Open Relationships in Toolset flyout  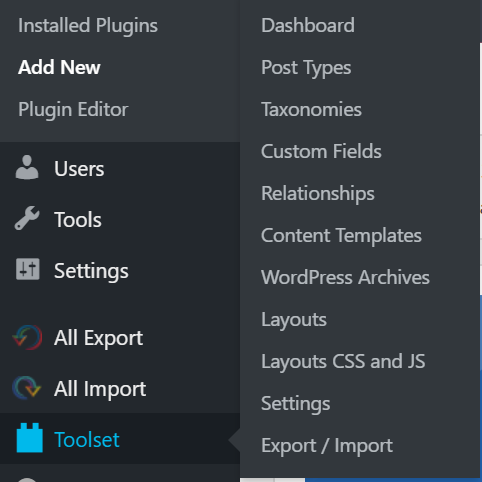coord(318,194)
